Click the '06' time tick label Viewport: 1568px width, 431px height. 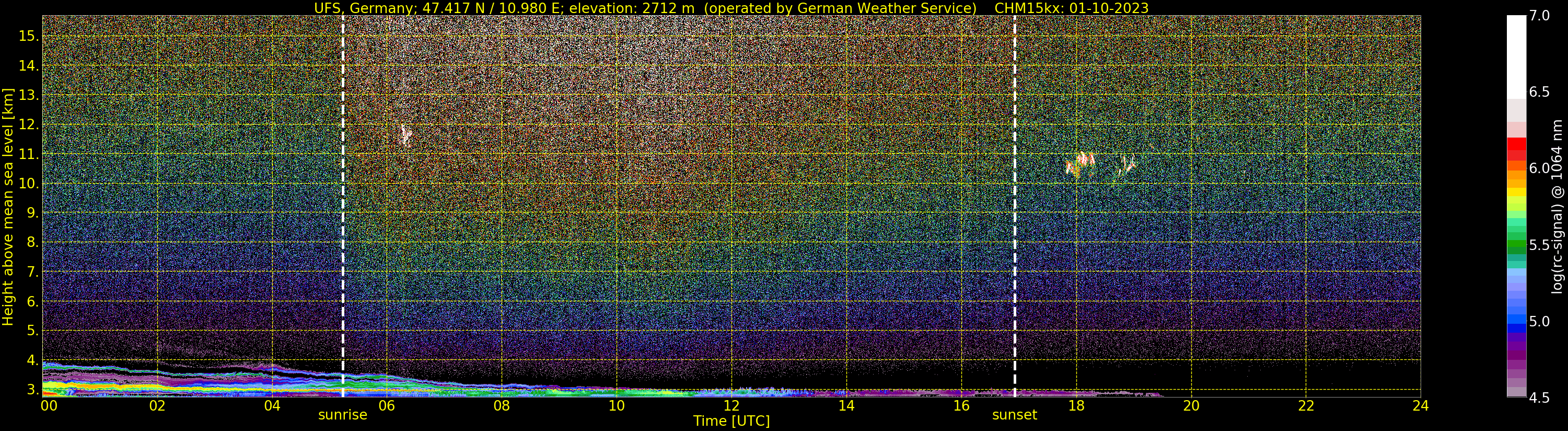[x=387, y=406]
